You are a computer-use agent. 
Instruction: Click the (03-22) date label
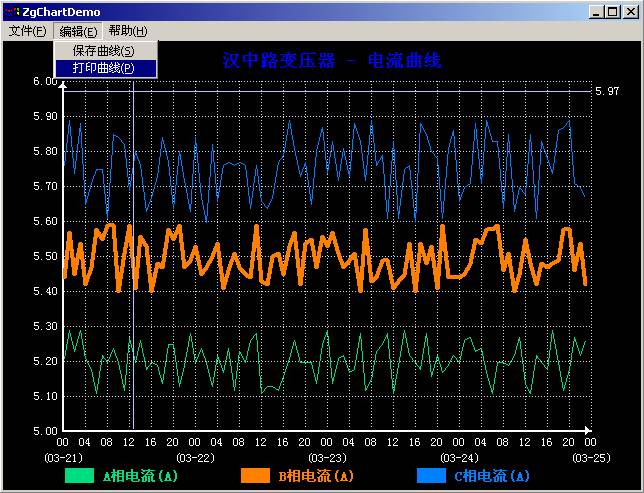196,458
